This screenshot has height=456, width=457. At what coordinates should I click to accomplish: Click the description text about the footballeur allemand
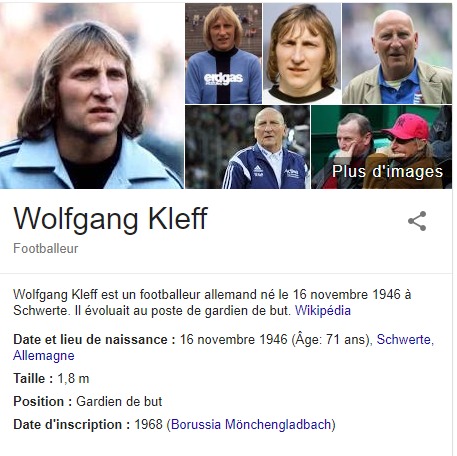[212, 303]
